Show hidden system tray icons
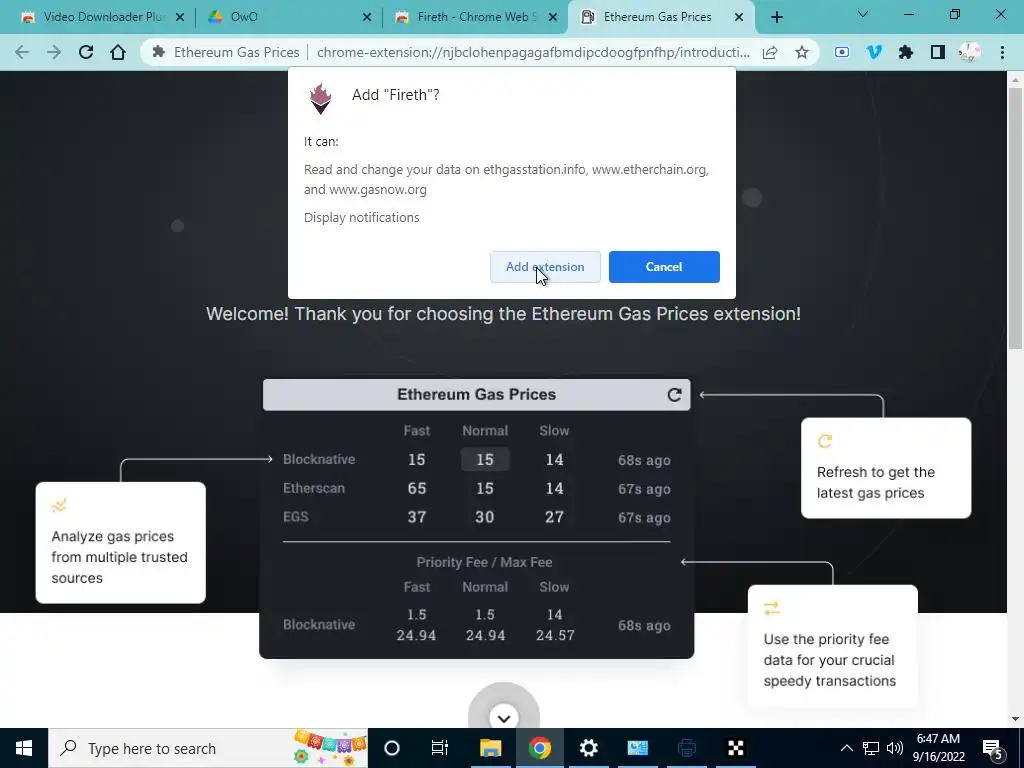Image resolution: width=1024 pixels, height=768 pixels. pyautogui.click(x=846, y=748)
